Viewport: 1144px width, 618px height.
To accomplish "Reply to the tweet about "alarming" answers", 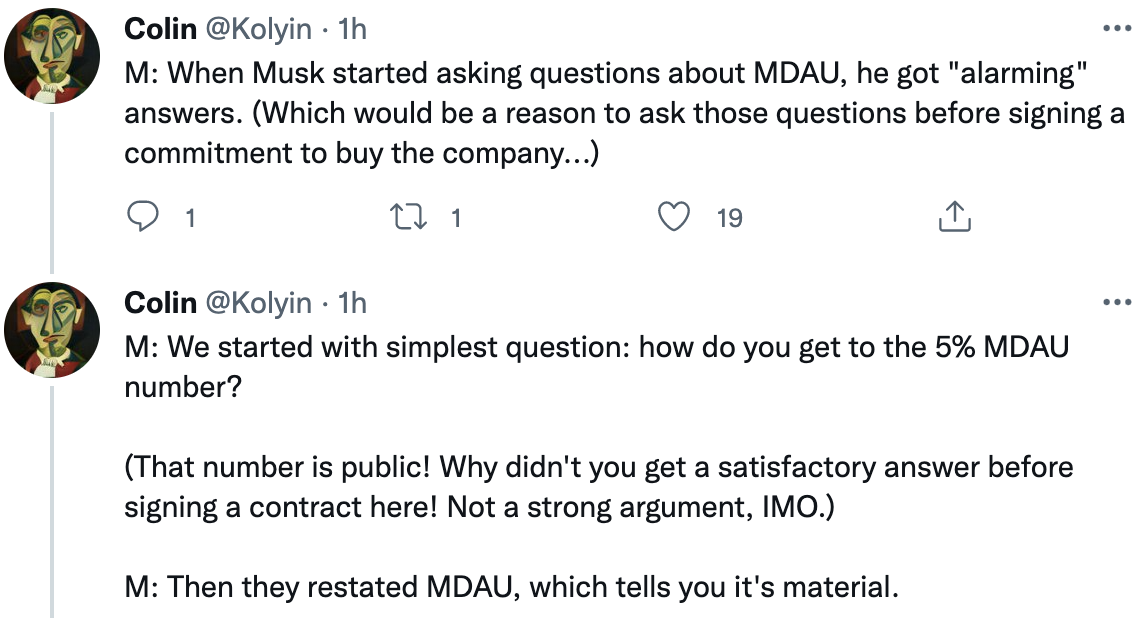I will click(143, 217).
